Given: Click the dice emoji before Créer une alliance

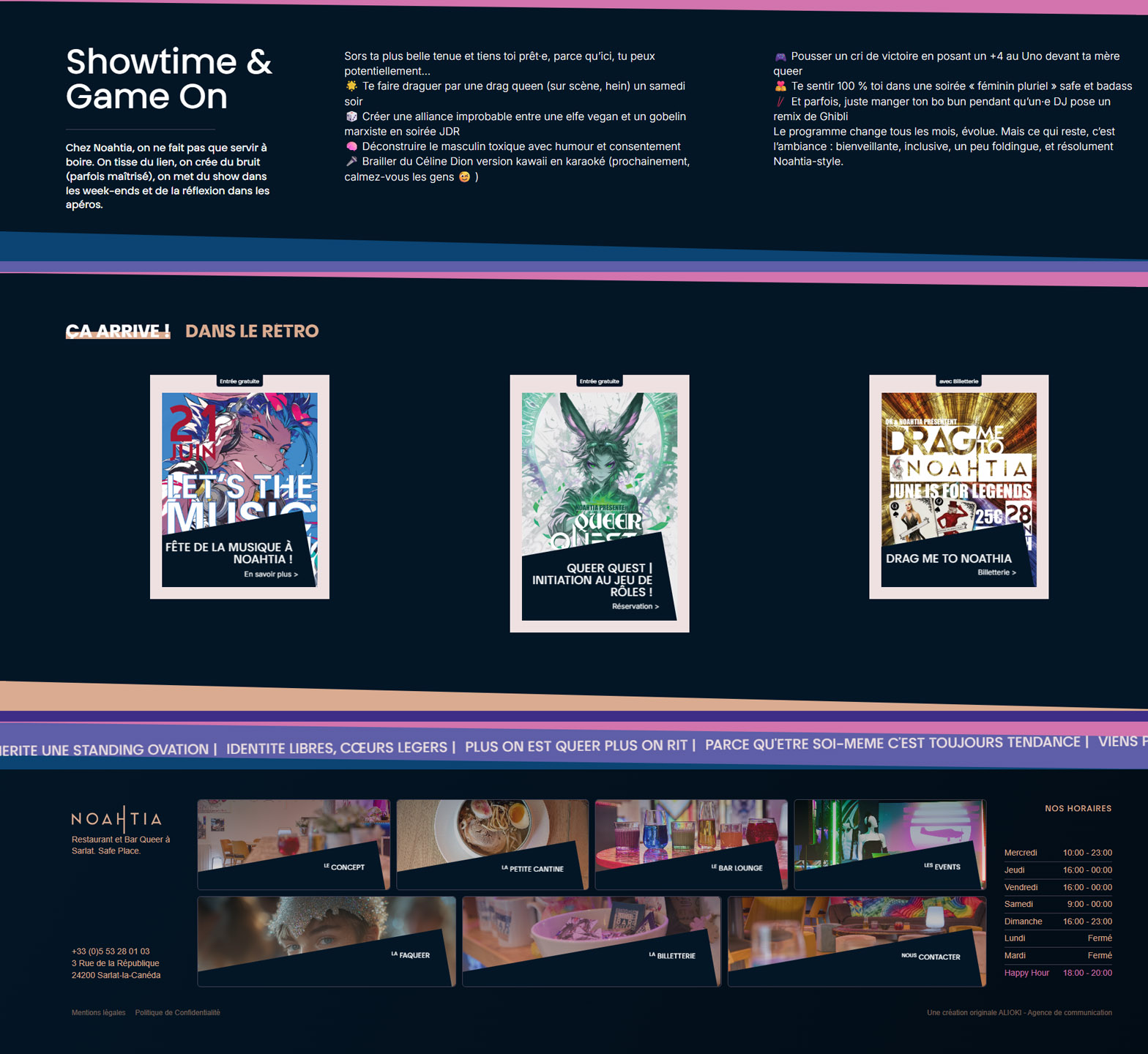Looking at the screenshot, I should (x=351, y=116).
